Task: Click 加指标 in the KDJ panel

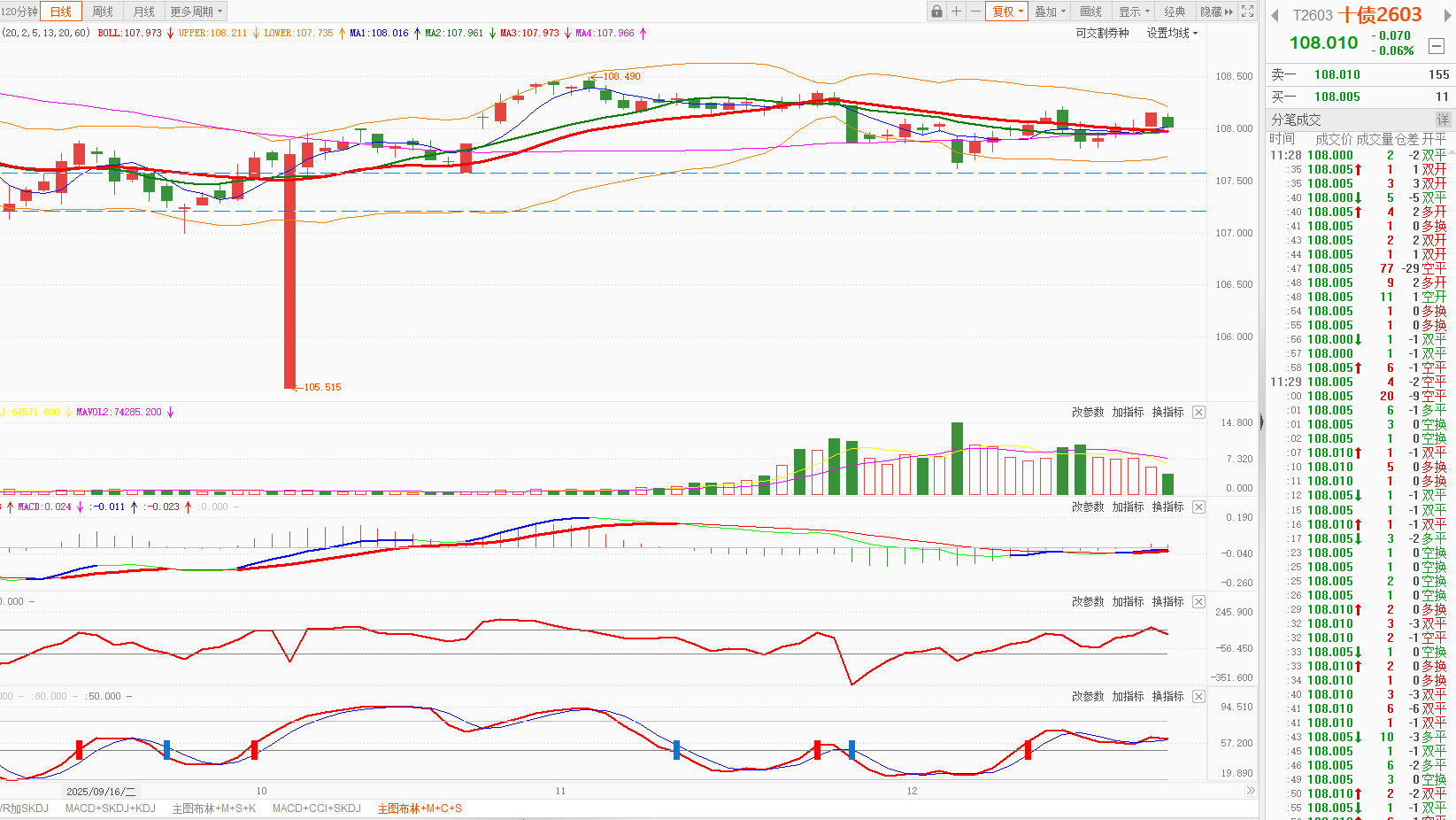Action: tap(1128, 696)
